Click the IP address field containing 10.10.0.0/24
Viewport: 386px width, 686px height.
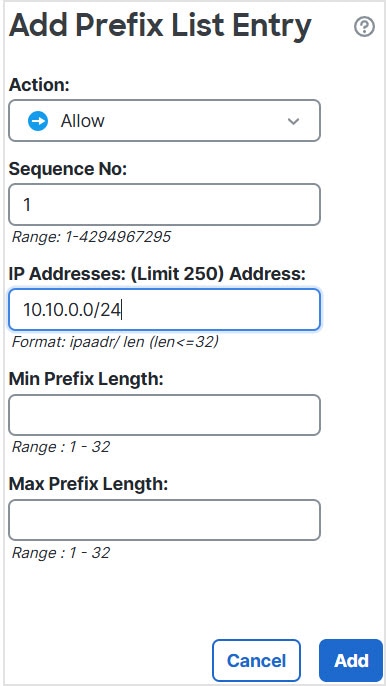(165, 310)
